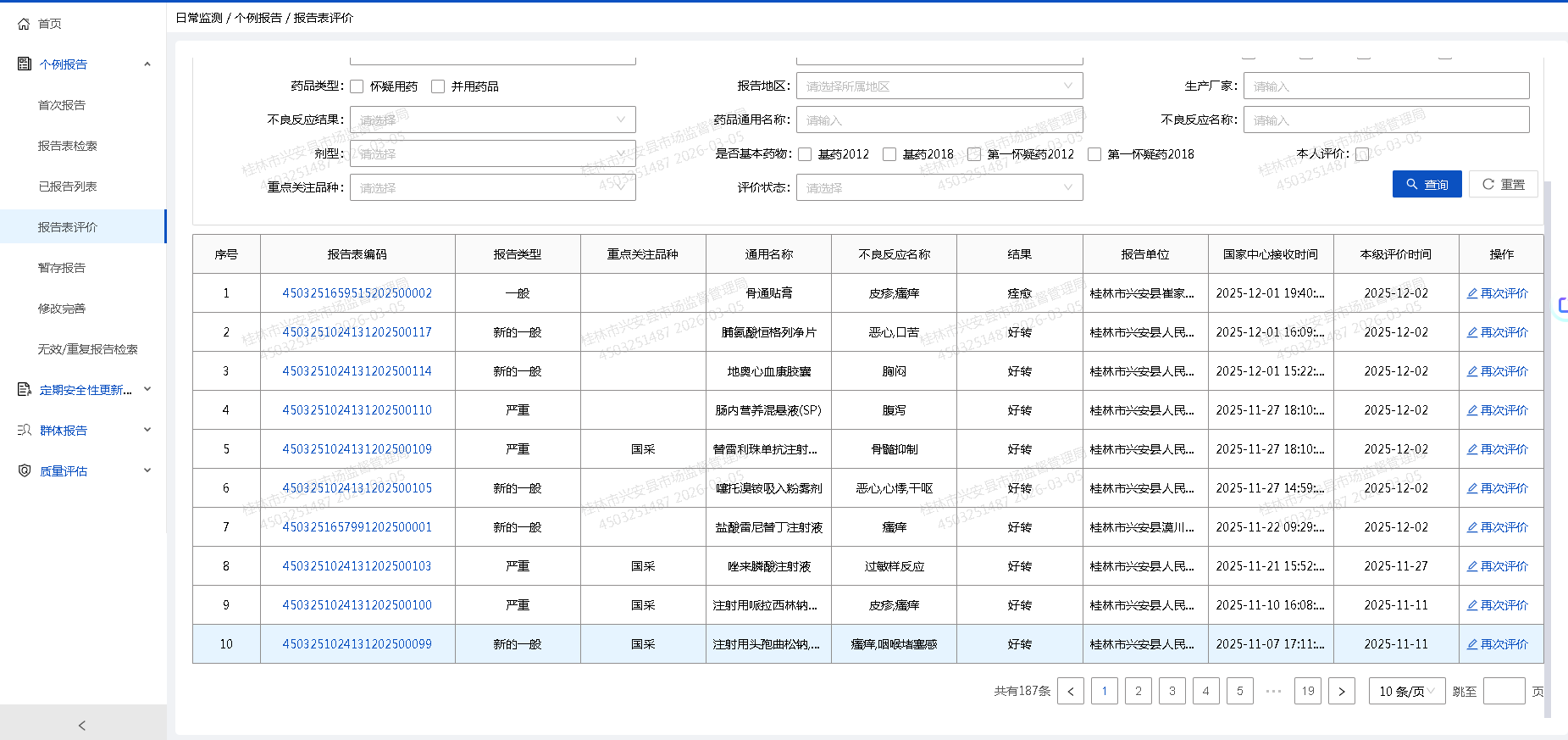
Task: Open report 45032516595152025000002 link
Action: pos(357,293)
